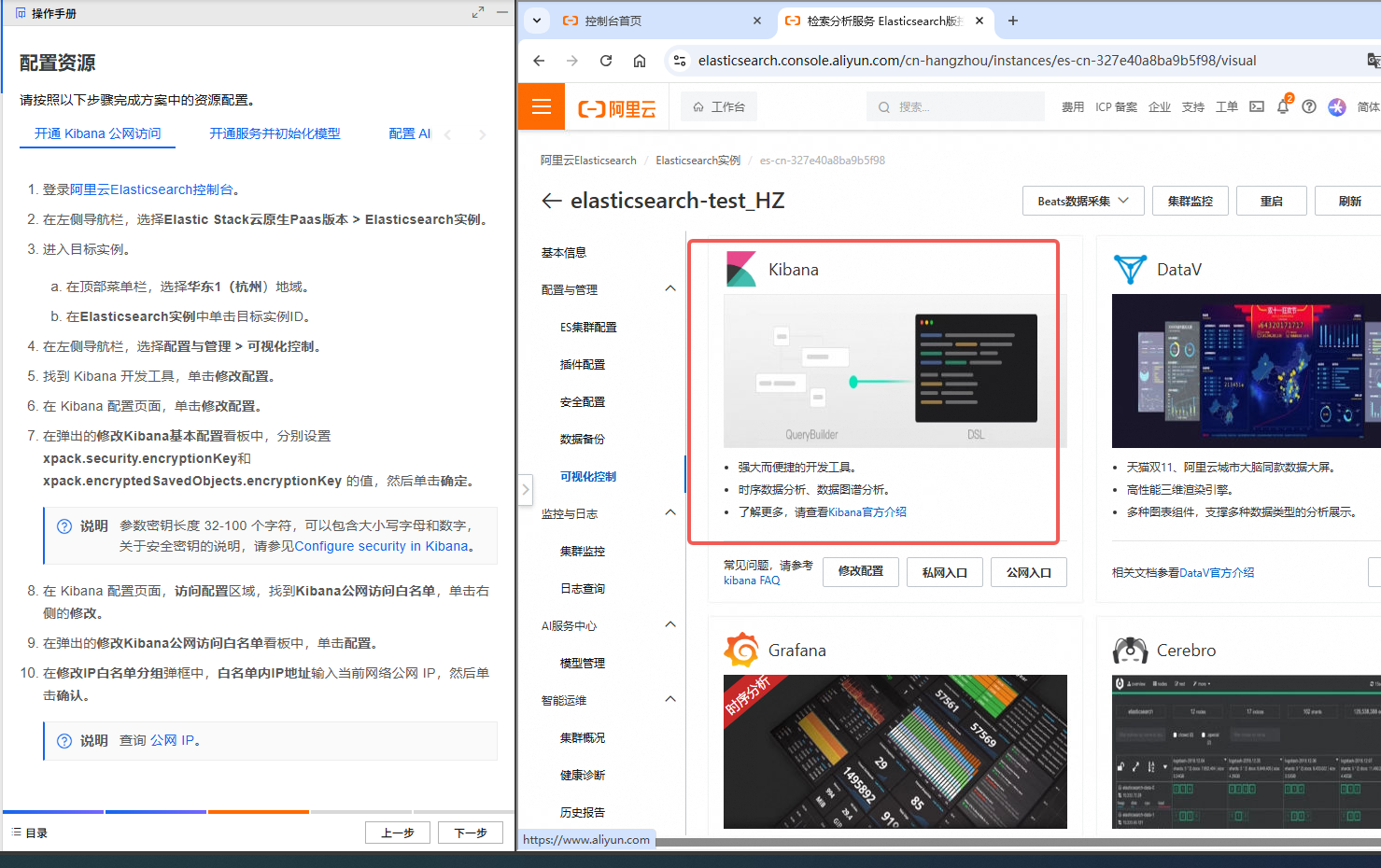
Task: Click the 集群监控 header button
Action: [1191, 201]
